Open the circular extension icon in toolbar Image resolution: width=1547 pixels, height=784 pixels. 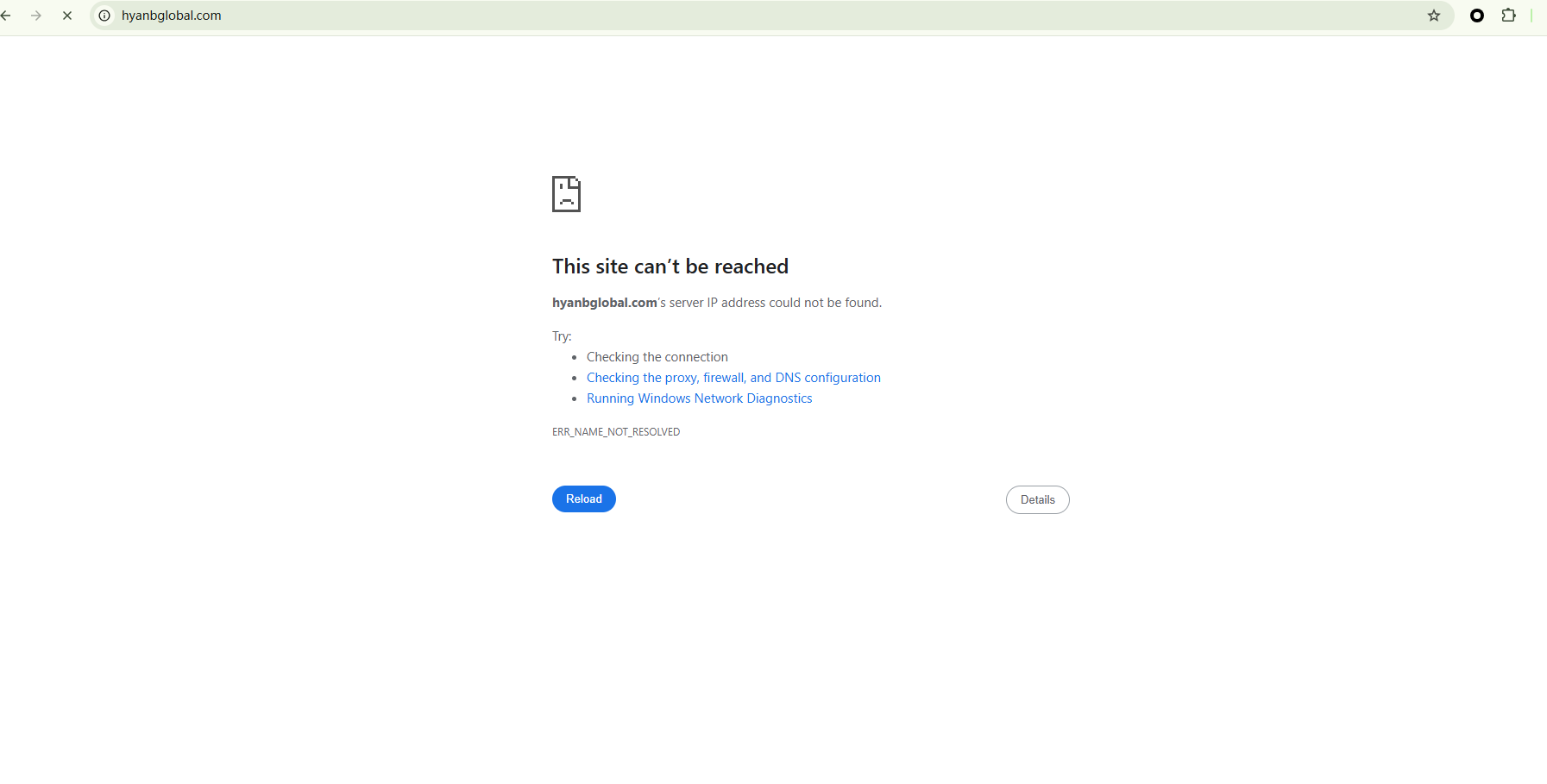coord(1477,16)
